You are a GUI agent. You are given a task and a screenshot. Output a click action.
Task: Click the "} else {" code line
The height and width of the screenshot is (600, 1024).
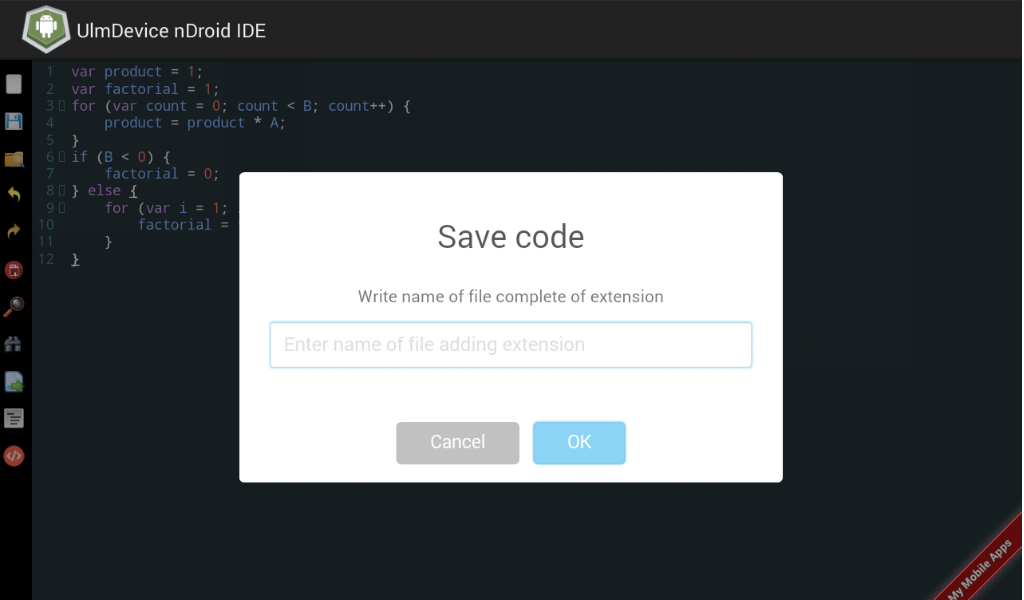pyautogui.click(x=104, y=191)
